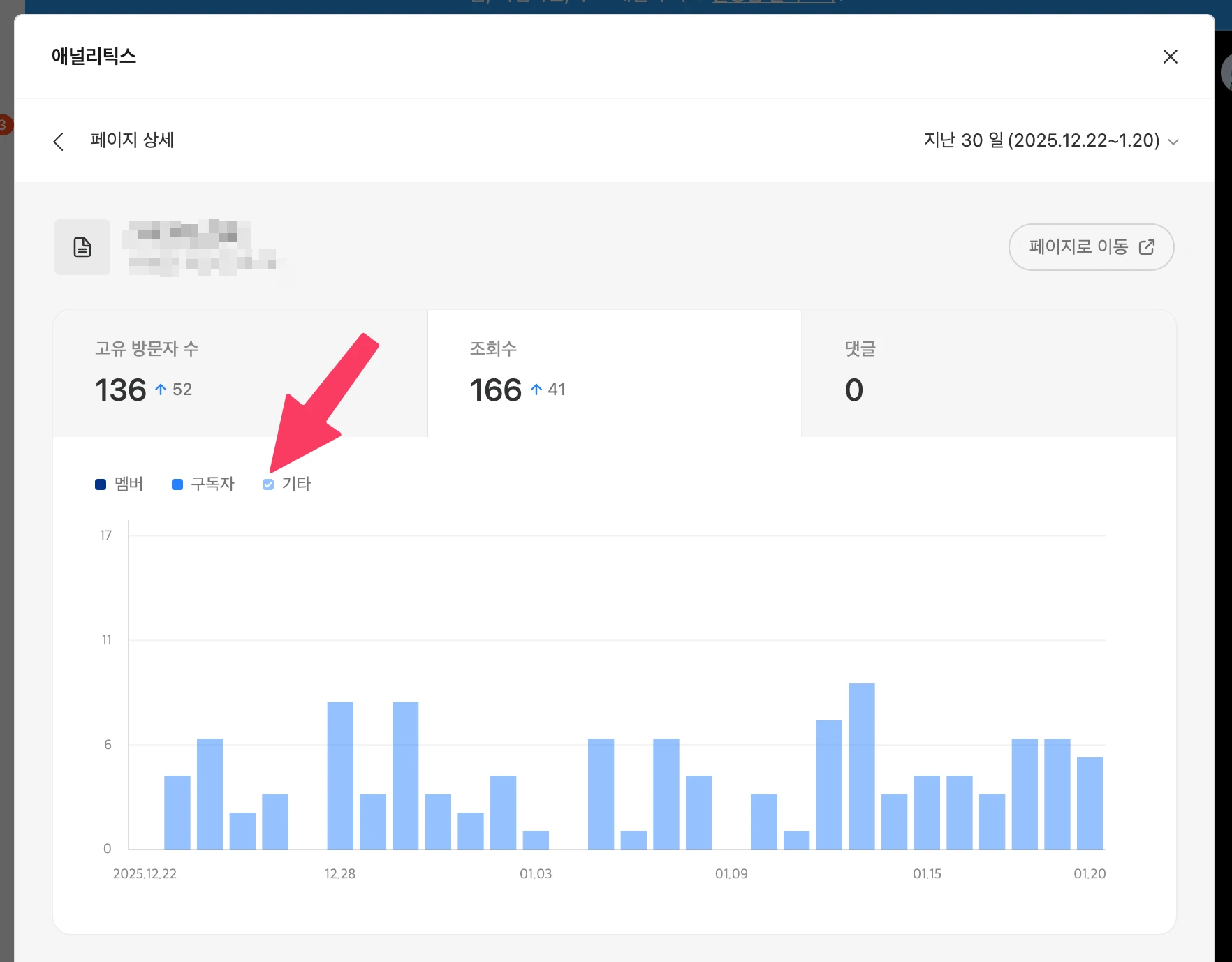The width and height of the screenshot is (1232, 962).
Task: Open the 지난 30 일 date range dropdown
Action: point(1041,141)
